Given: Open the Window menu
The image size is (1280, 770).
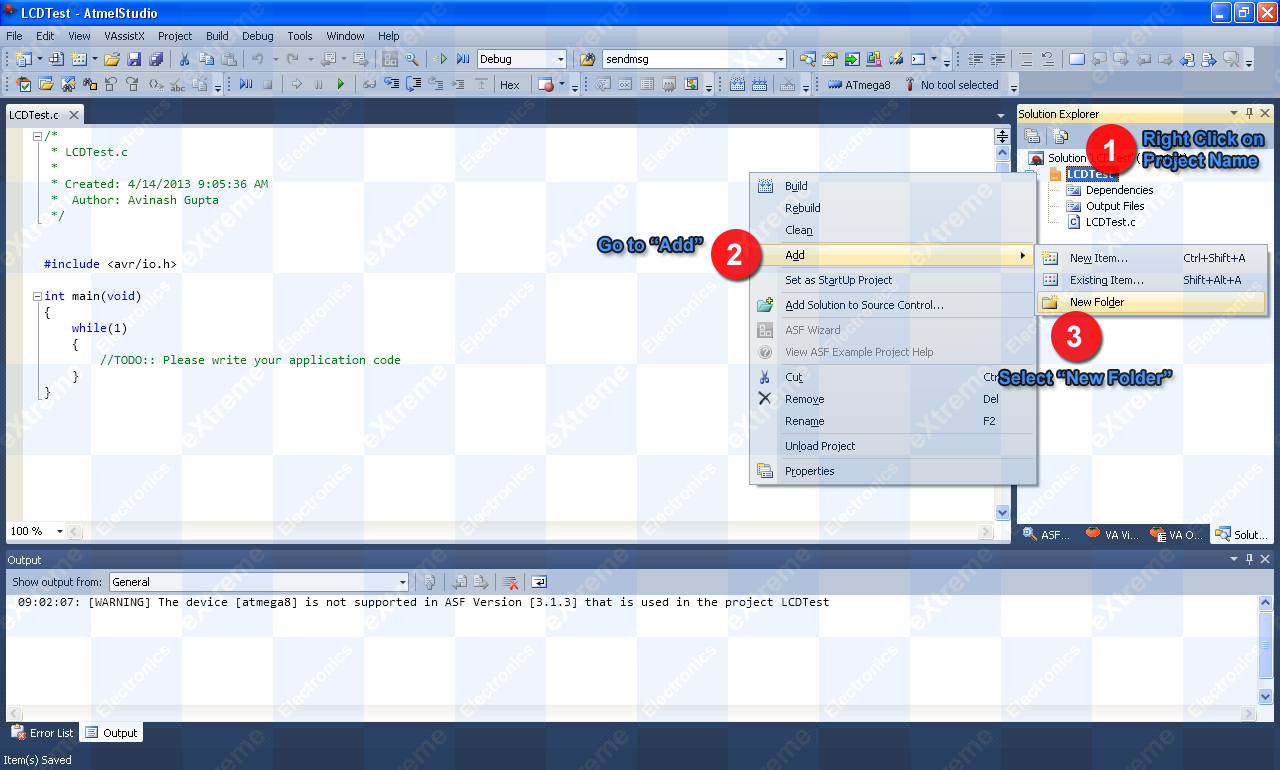Looking at the screenshot, I should (346, 36).
